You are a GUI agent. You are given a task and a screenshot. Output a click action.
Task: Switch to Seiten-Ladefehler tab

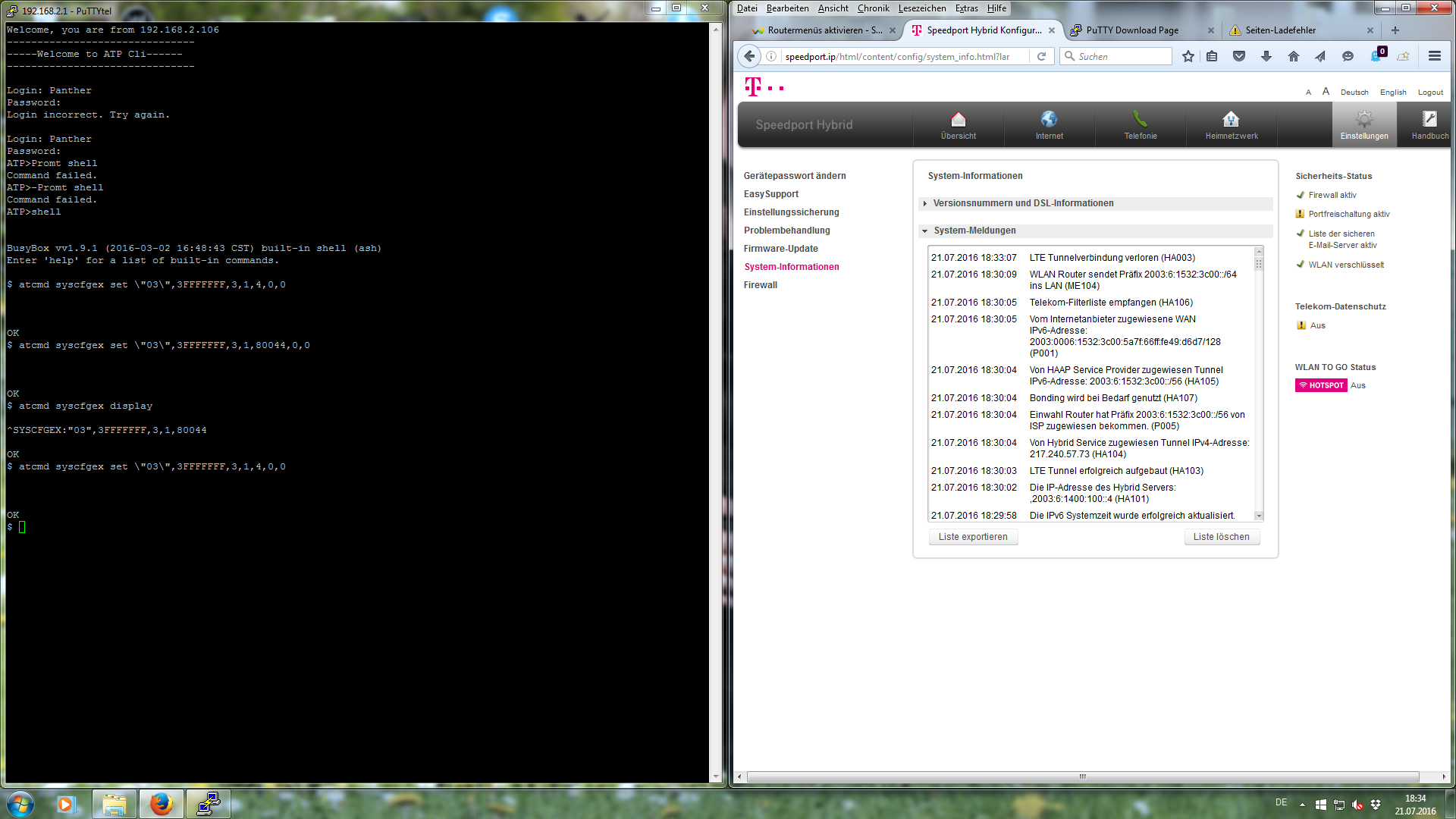(1301, 30)
